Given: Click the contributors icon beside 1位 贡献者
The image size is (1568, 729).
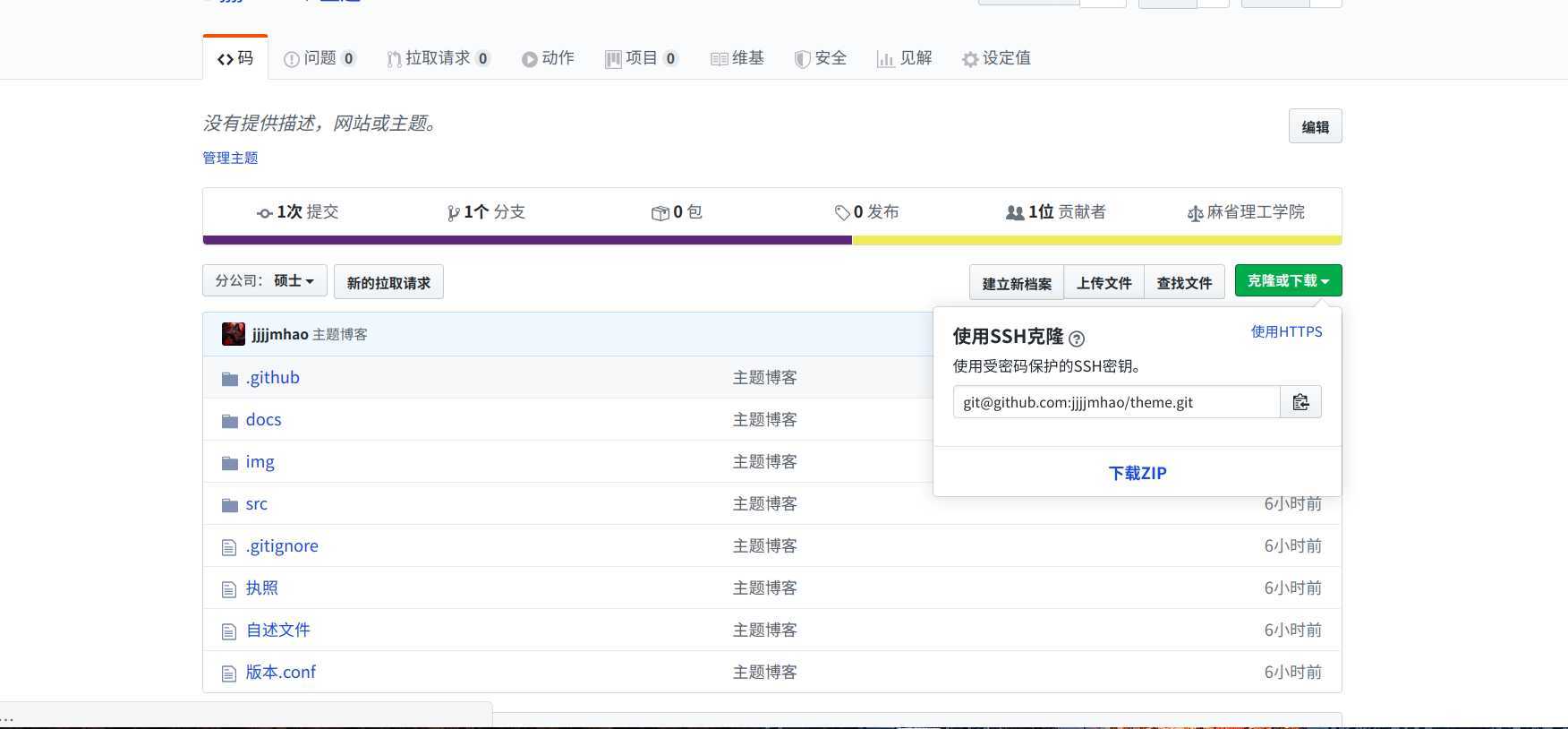Looking at the screenshot, I should click(x=1015, y=213).
